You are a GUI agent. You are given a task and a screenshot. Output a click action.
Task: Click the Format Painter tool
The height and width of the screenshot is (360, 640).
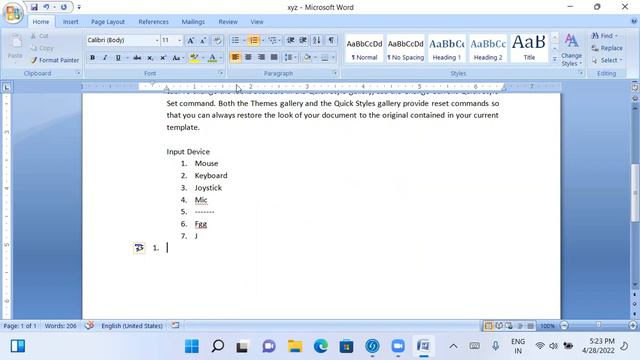[x=55, y=60]
